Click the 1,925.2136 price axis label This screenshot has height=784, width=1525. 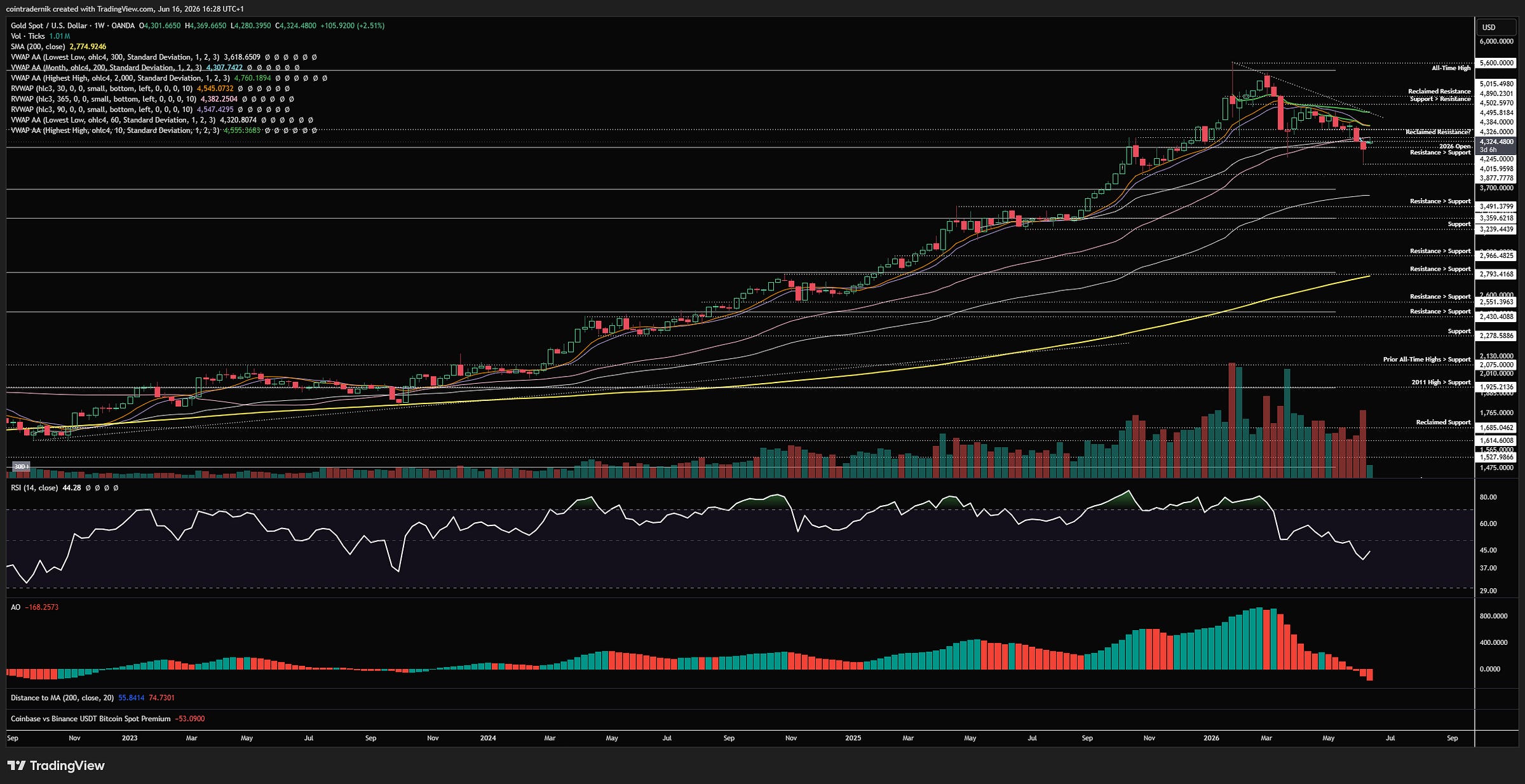1496,387
